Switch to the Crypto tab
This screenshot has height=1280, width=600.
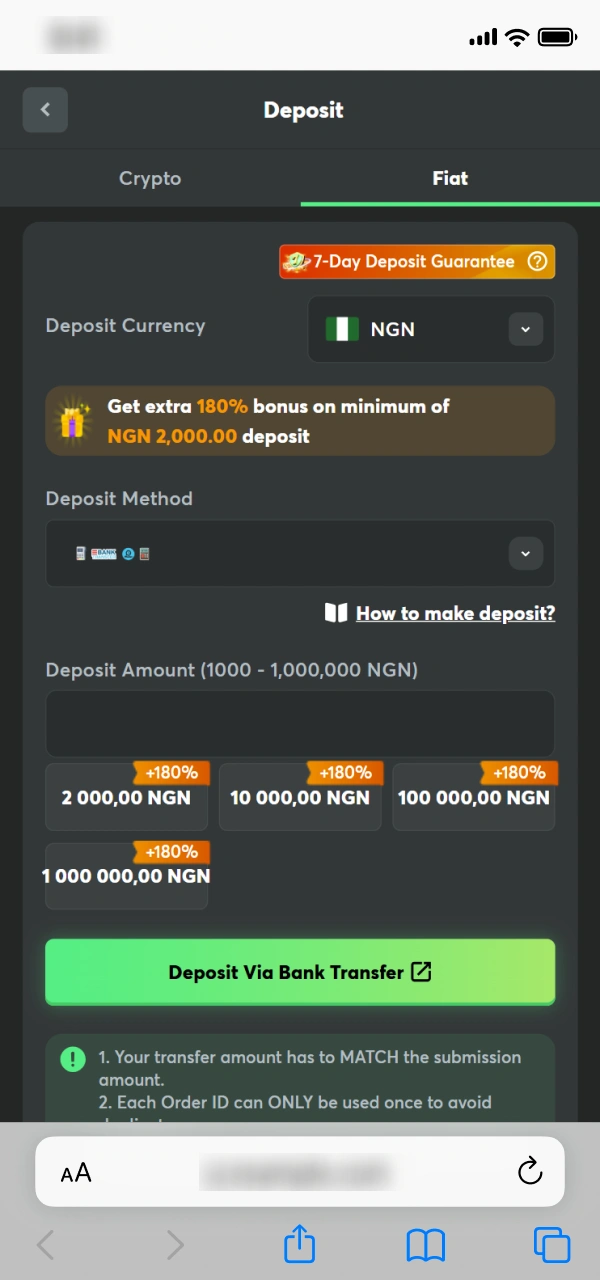pos(150,178)
